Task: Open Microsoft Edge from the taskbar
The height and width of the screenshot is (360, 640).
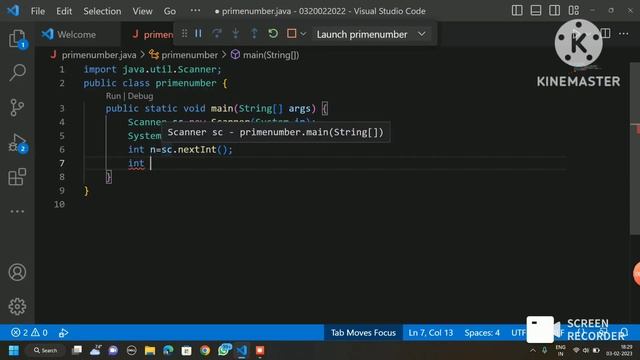Action: (x=168, y=350)
